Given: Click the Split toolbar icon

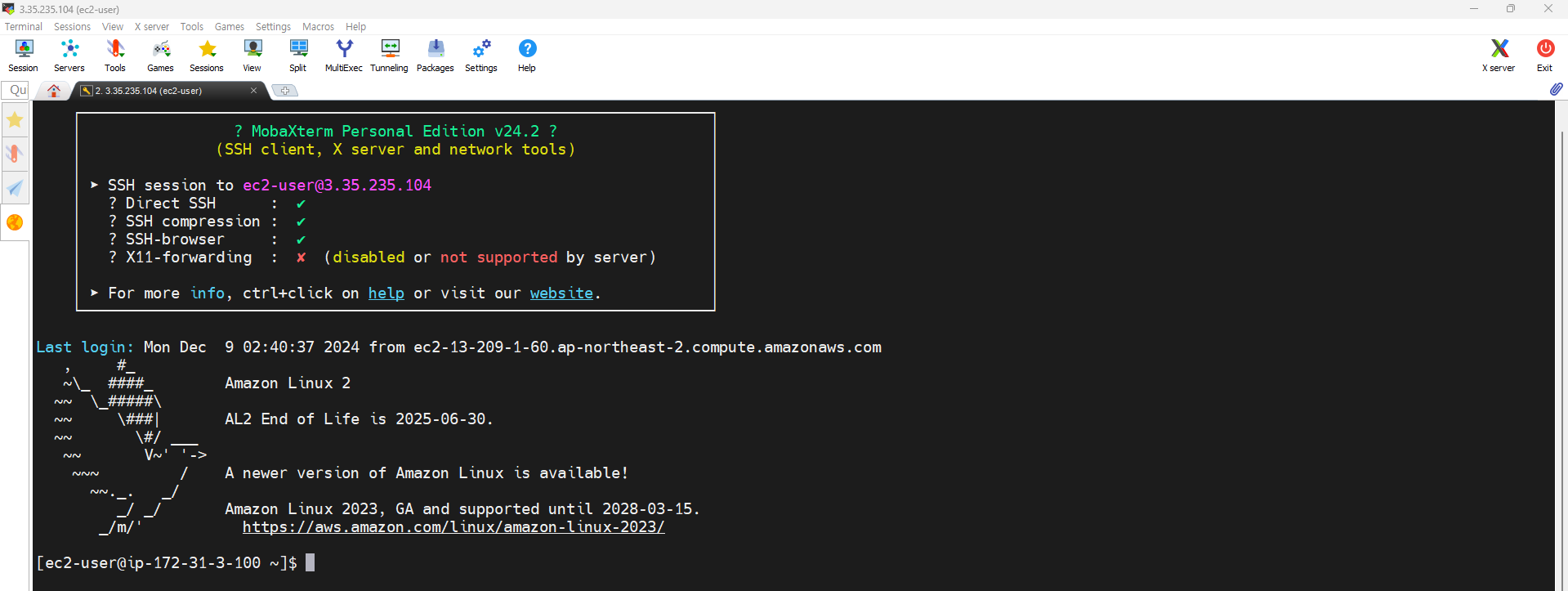Looking at the screenshot, I should click(298, 56).
